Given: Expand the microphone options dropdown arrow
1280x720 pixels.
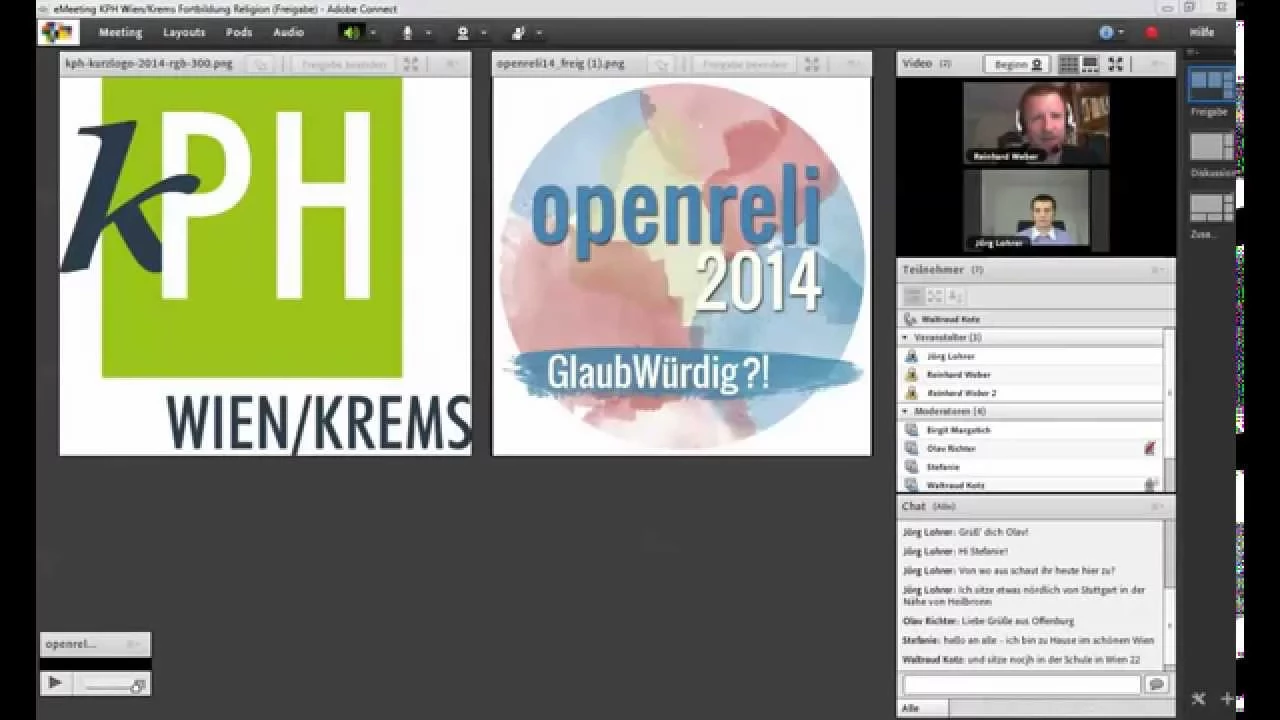Looking at the screenshot, I should point(428,33).
